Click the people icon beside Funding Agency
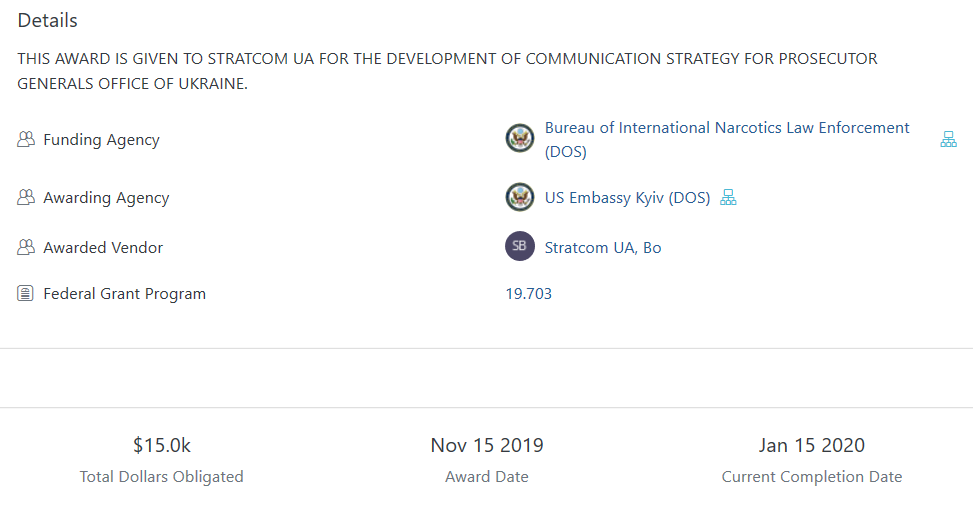The width and height of the screenshot is (973, 505). [26, 140]
